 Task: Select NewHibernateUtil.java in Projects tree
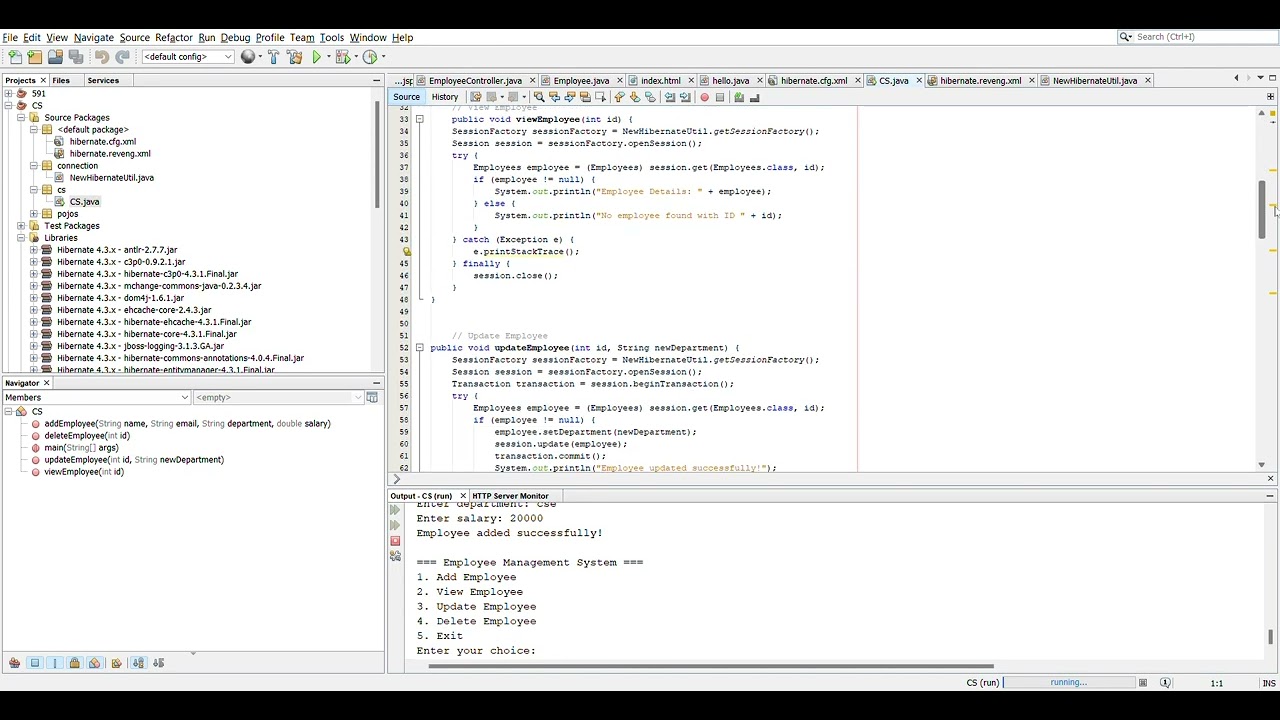point(111,178)
